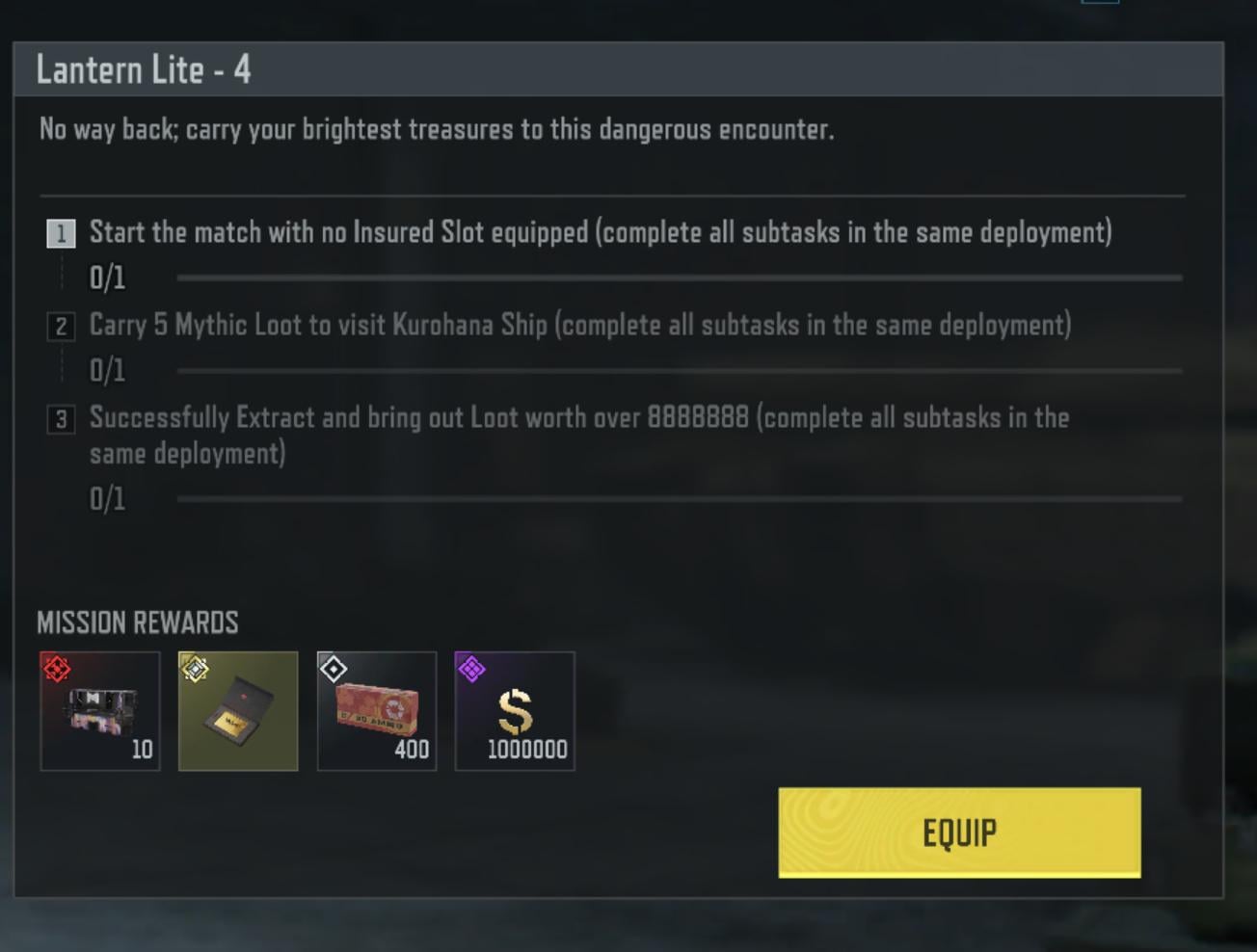Select the Successfully Extract subtask text
This screenshot has height=952, width=1257.
tap(579, 436)
